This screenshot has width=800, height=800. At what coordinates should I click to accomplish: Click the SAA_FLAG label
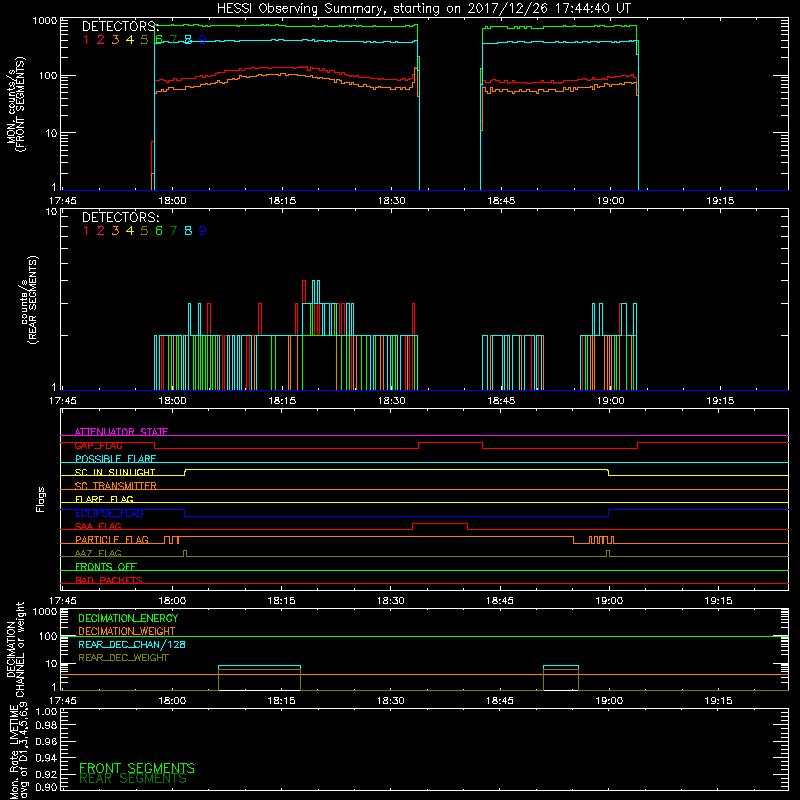(98, 527)
